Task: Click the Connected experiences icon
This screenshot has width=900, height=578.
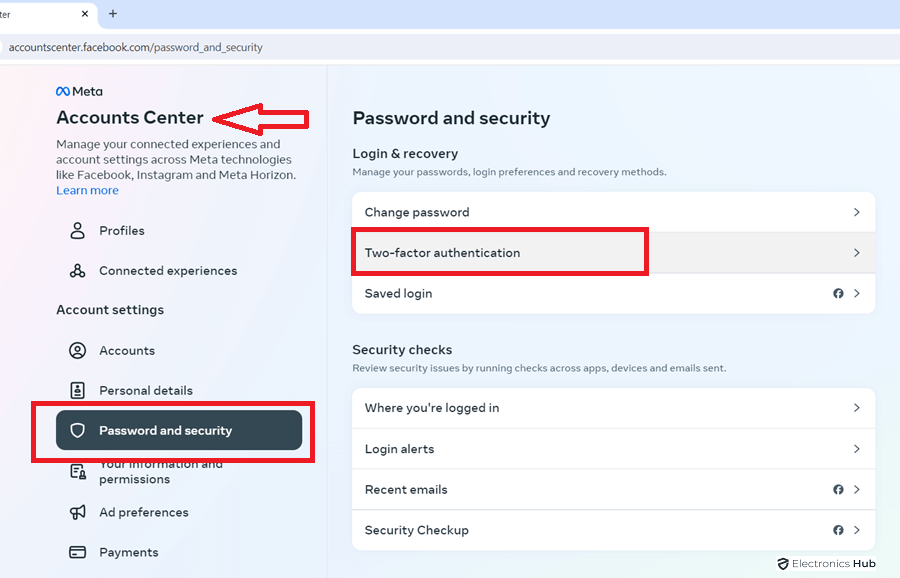Action: pyautogui.click(x=77, y=271)
